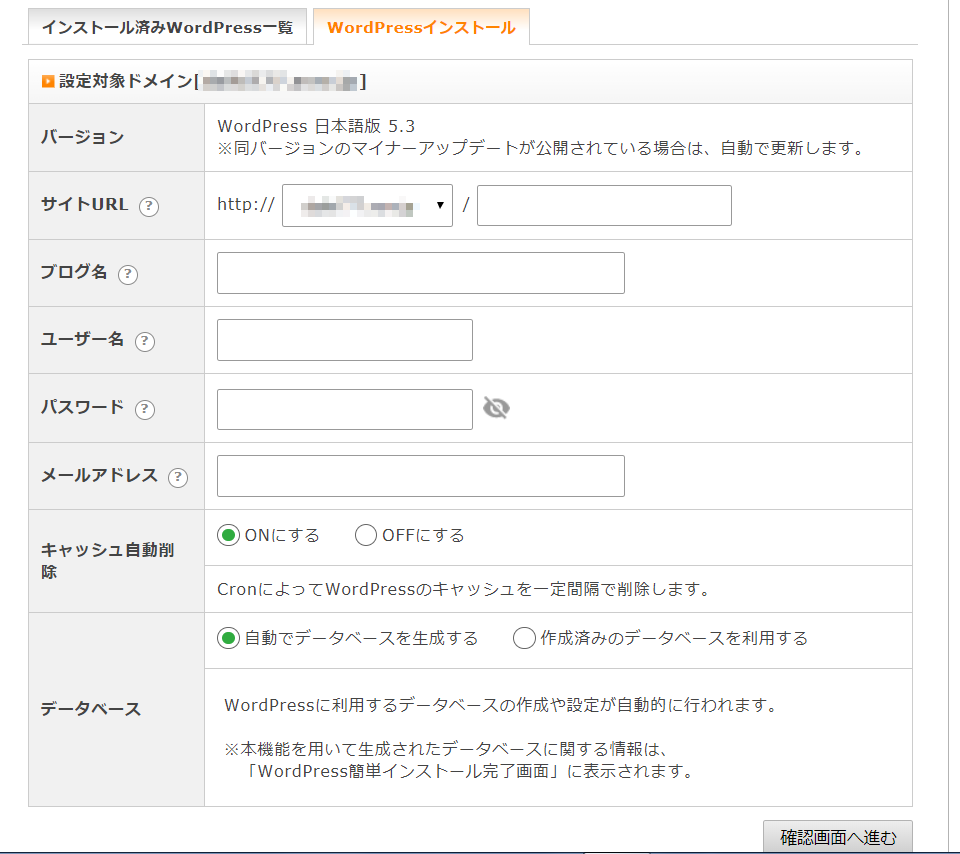960x854 pixels.
Task: Focus the site URL path input field
Action: [x=604, y=206]
